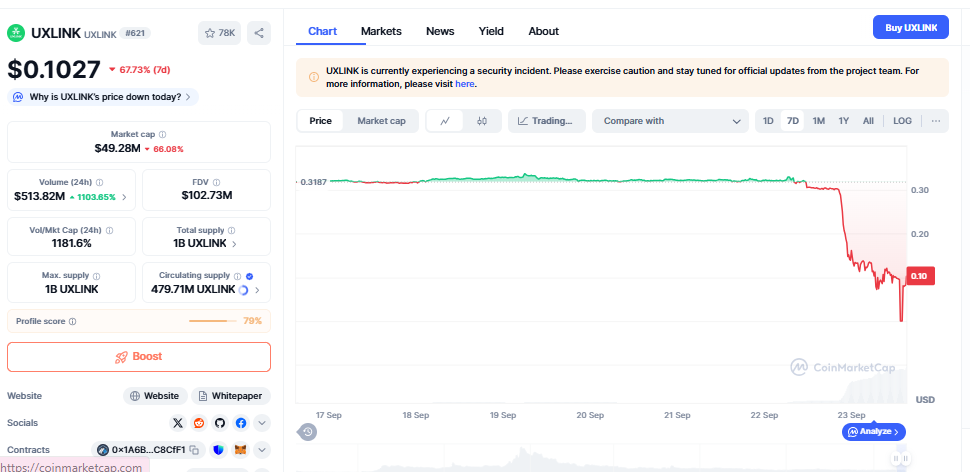
Task: Click the Buy UXLINK button
Action: point(911,27)
